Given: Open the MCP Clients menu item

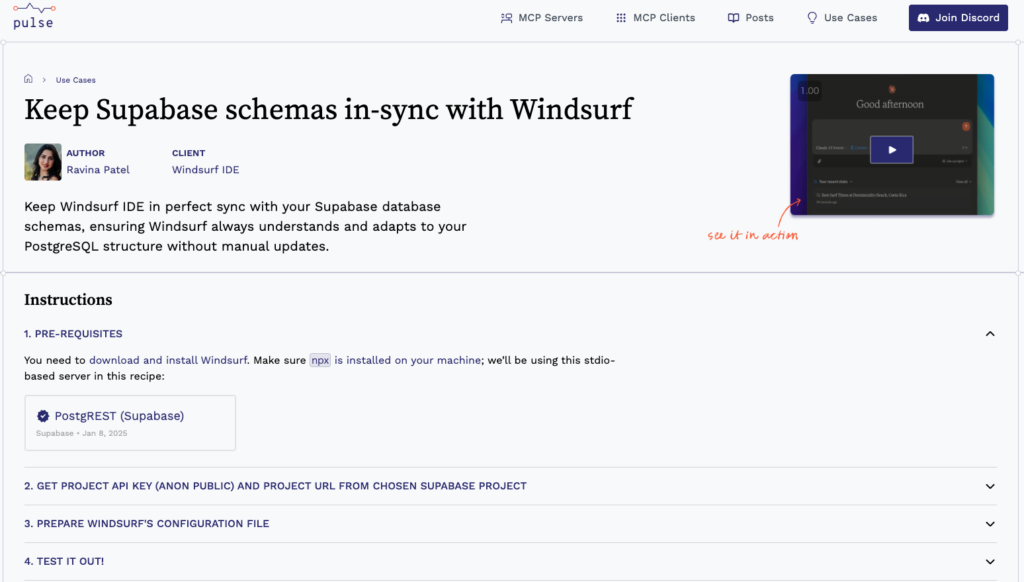Looking at the screenshot, I should coord(655,18).
